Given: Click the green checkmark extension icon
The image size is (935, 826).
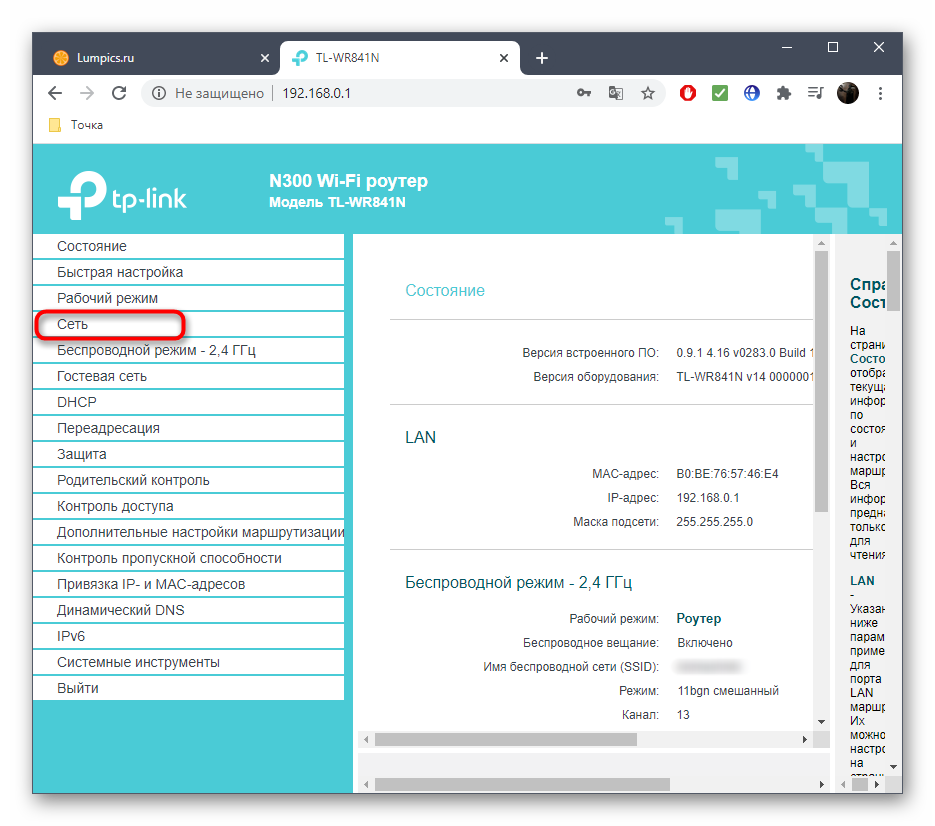Looking at the screenshot, I should pos(720,93).
